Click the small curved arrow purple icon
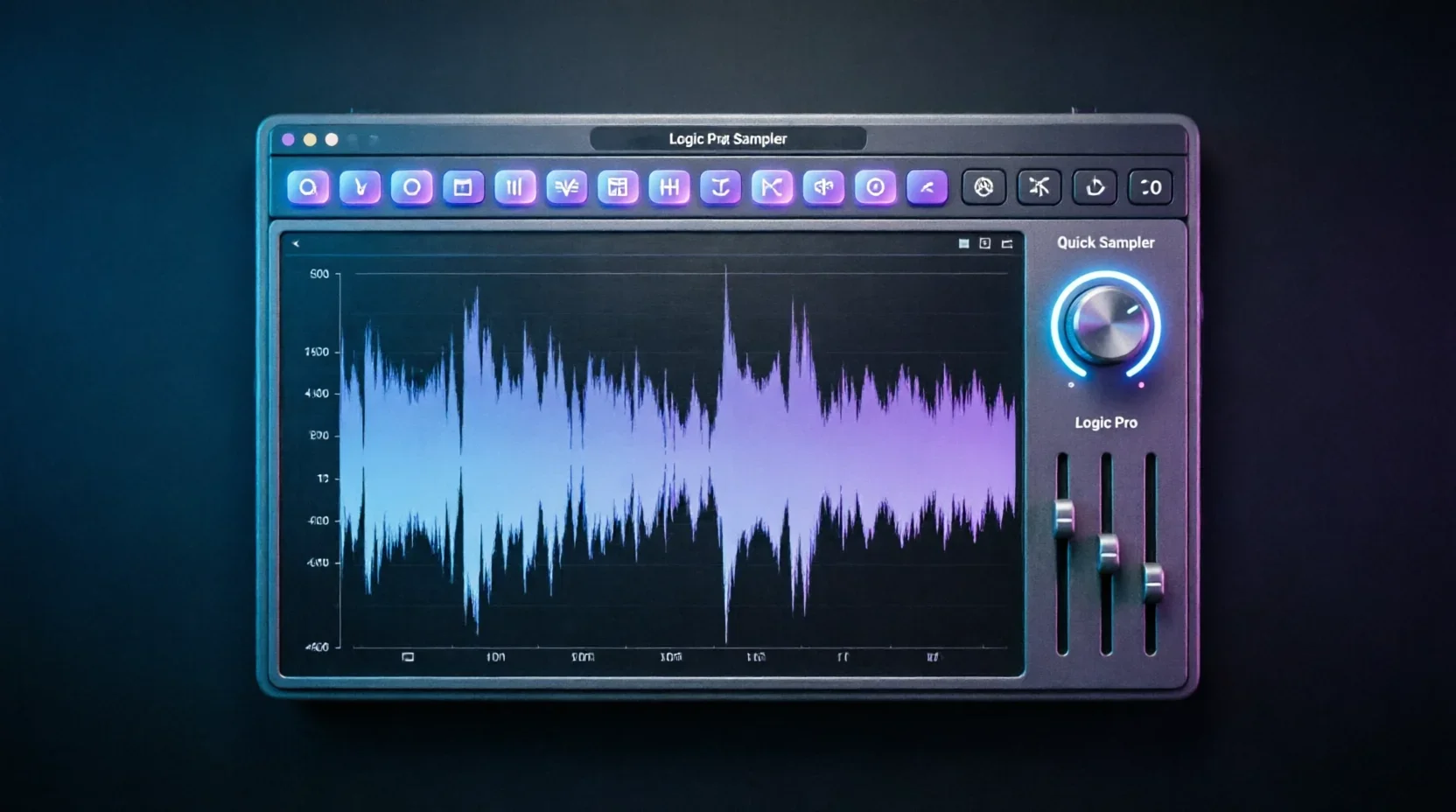This screenshot has width=1456, height=812. point(927,187)
